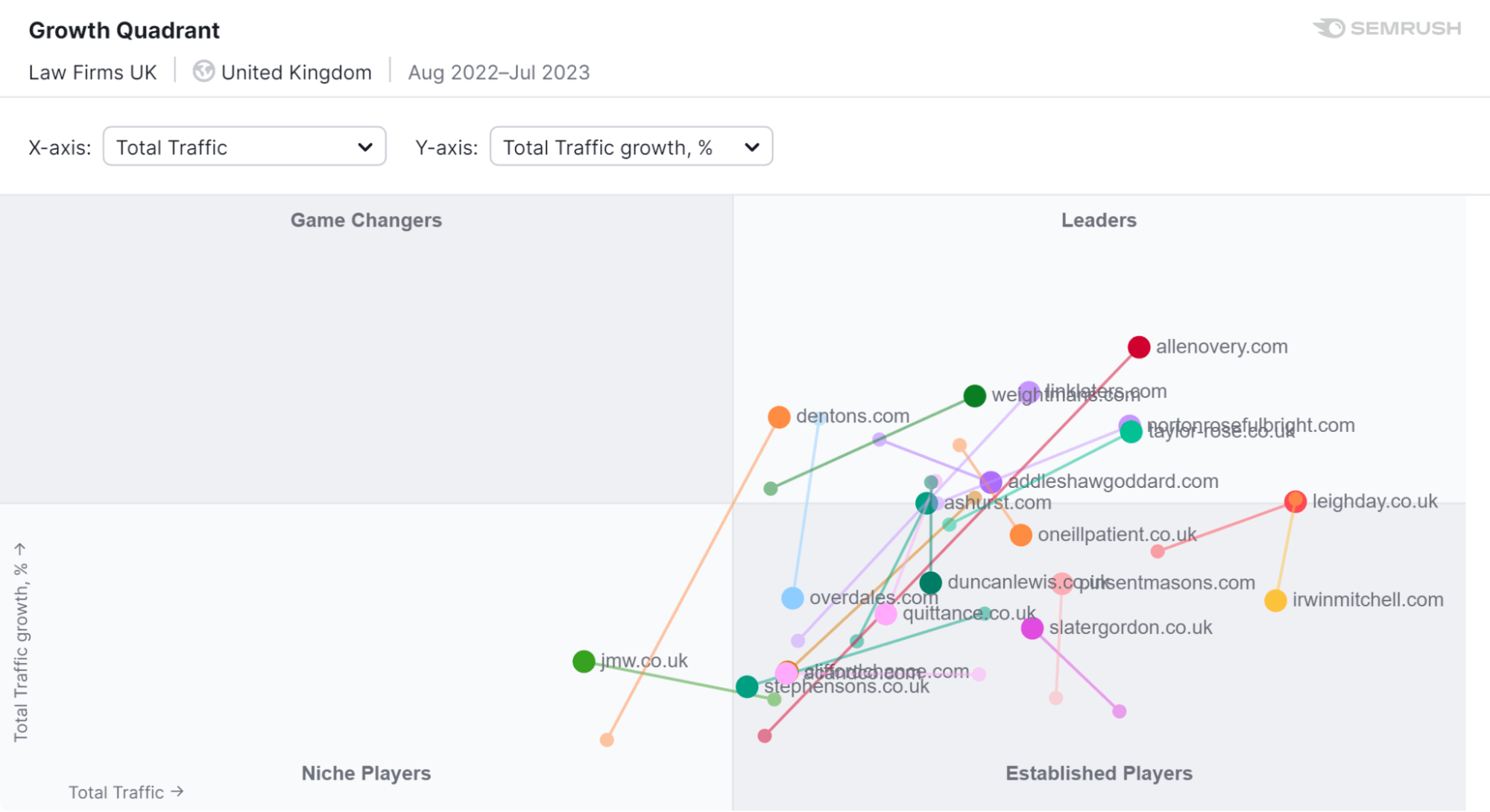The height and width of the screenshot is (812, 1490).
Task: Click the Established Players quadrant heading
Action: 1099,773
